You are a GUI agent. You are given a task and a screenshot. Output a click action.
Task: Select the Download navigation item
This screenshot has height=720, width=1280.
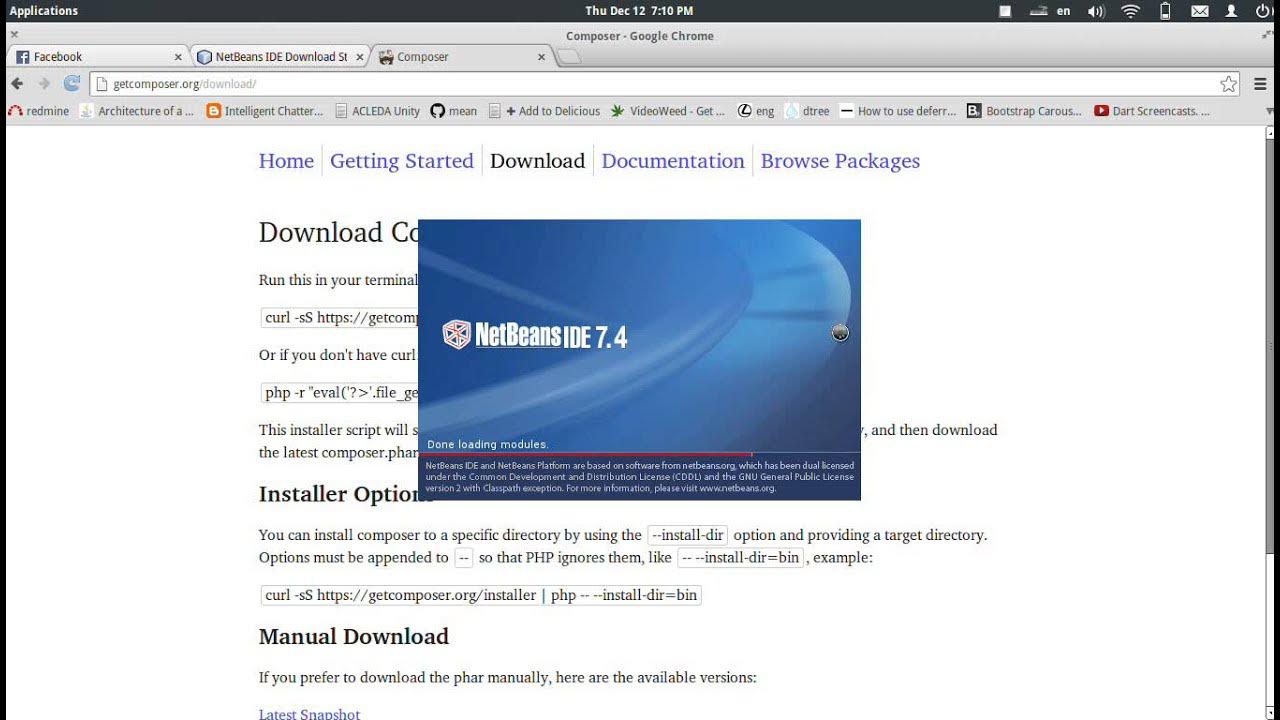(537, 161)
